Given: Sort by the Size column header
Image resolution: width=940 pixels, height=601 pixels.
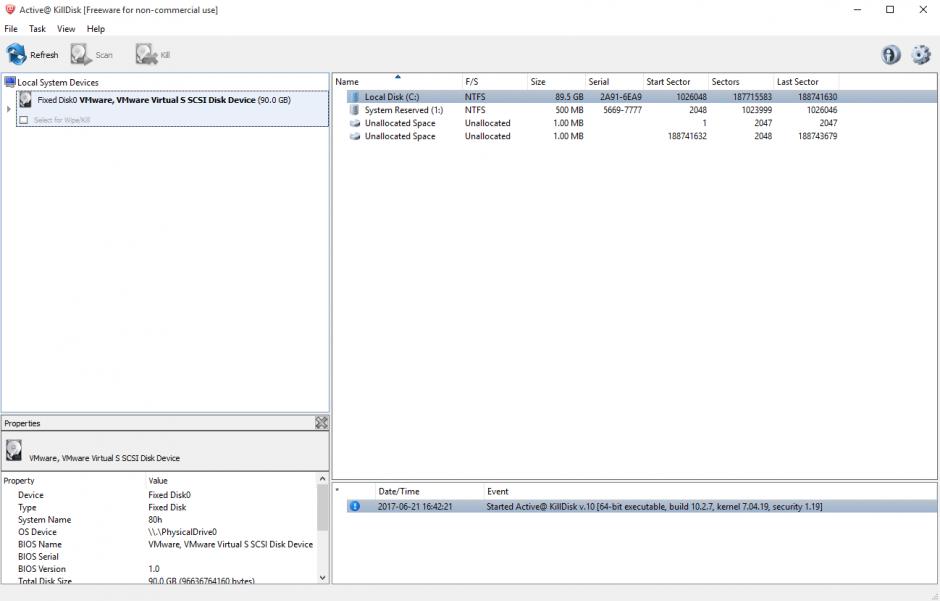Looking at the screenshot, I should tap(556, 81).
